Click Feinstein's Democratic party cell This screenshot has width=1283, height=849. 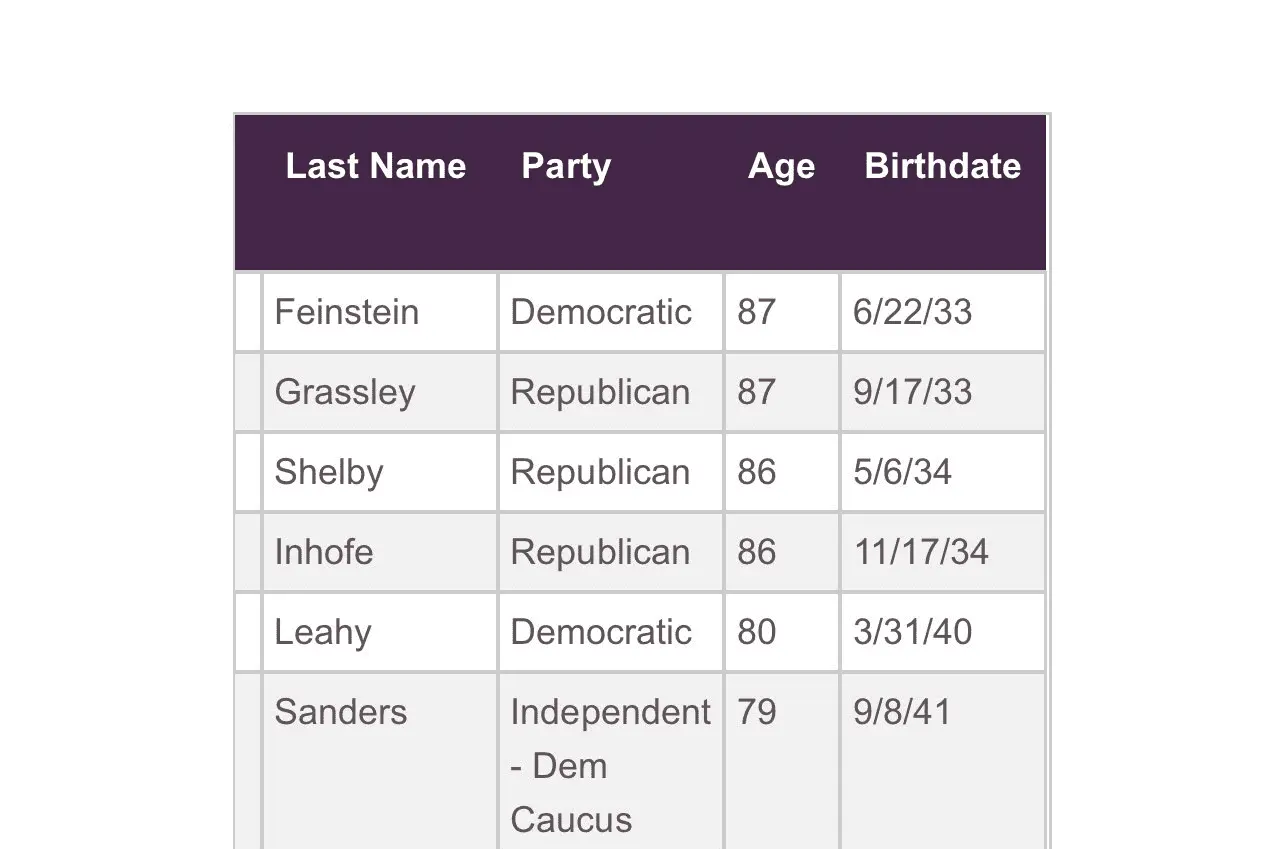[x=600, y=312]
